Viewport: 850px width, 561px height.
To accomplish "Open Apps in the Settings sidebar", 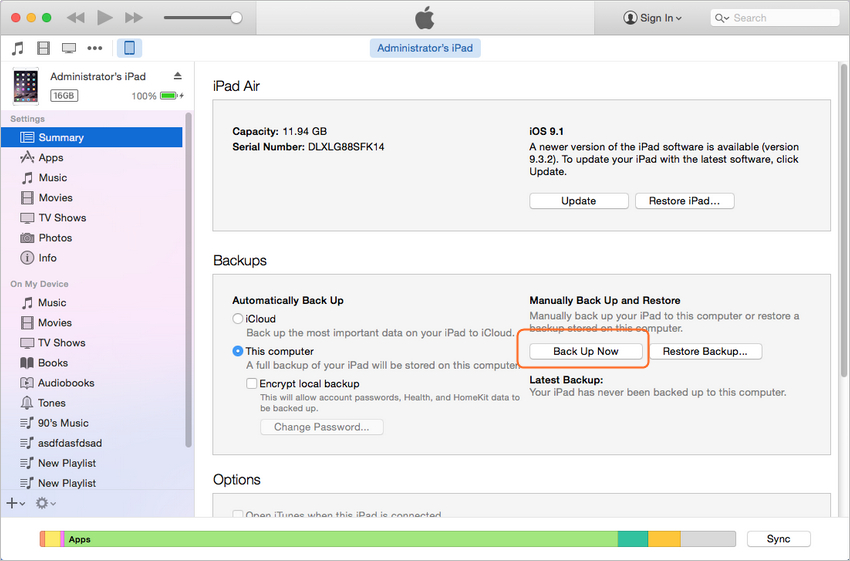I will coord(50,158).
